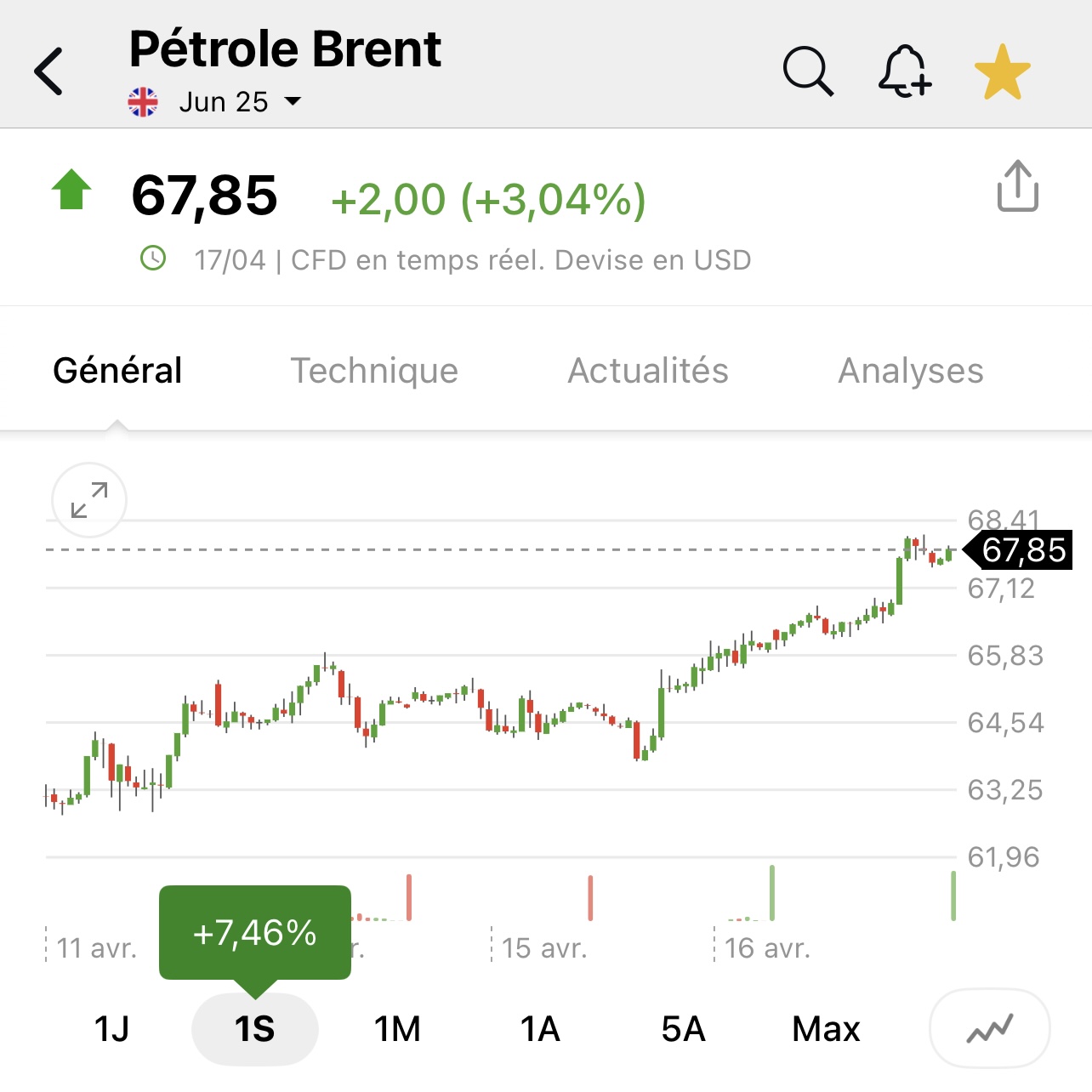Image resolution: width=1092 pixels, height=1092 pixels.
Task: Switch chart type line icon
Action: (990, 1028)
